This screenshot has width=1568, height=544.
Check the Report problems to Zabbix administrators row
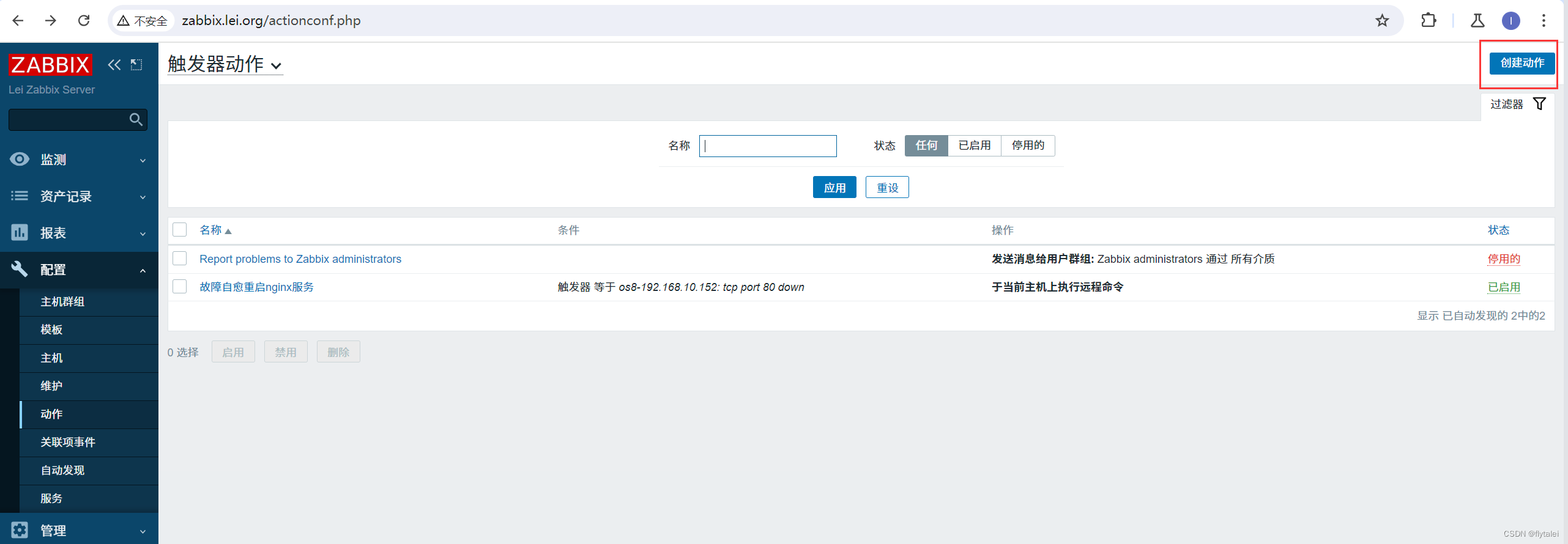pyautogui.click(x=179, y=259)
